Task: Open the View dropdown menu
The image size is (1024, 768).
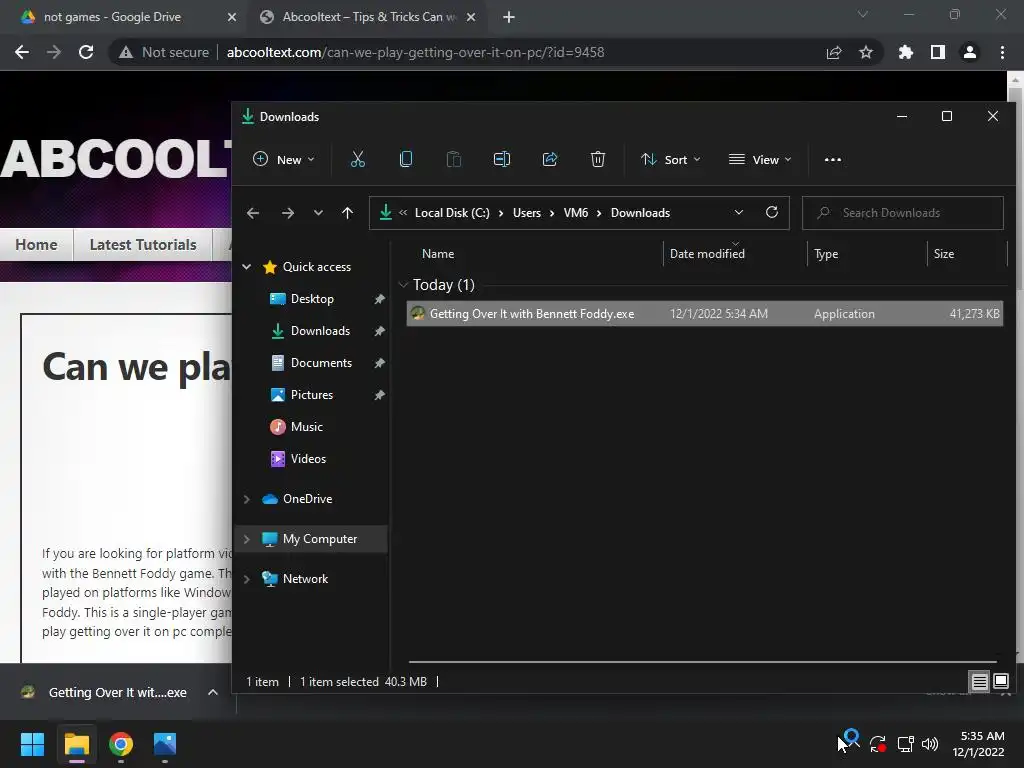Action: click(x=760, y=159)
